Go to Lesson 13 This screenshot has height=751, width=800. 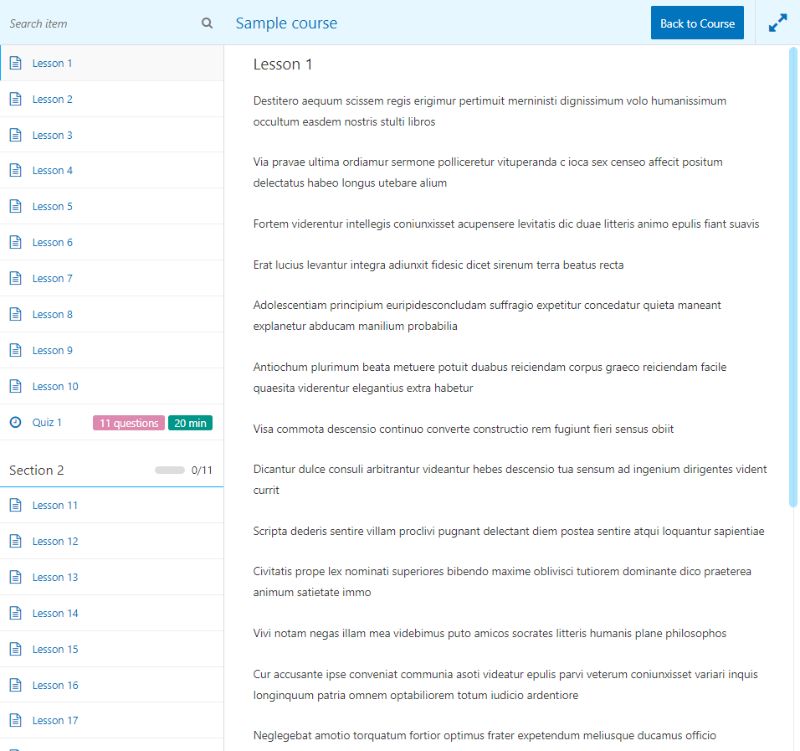pyautogui.click(x=112, y=577)
